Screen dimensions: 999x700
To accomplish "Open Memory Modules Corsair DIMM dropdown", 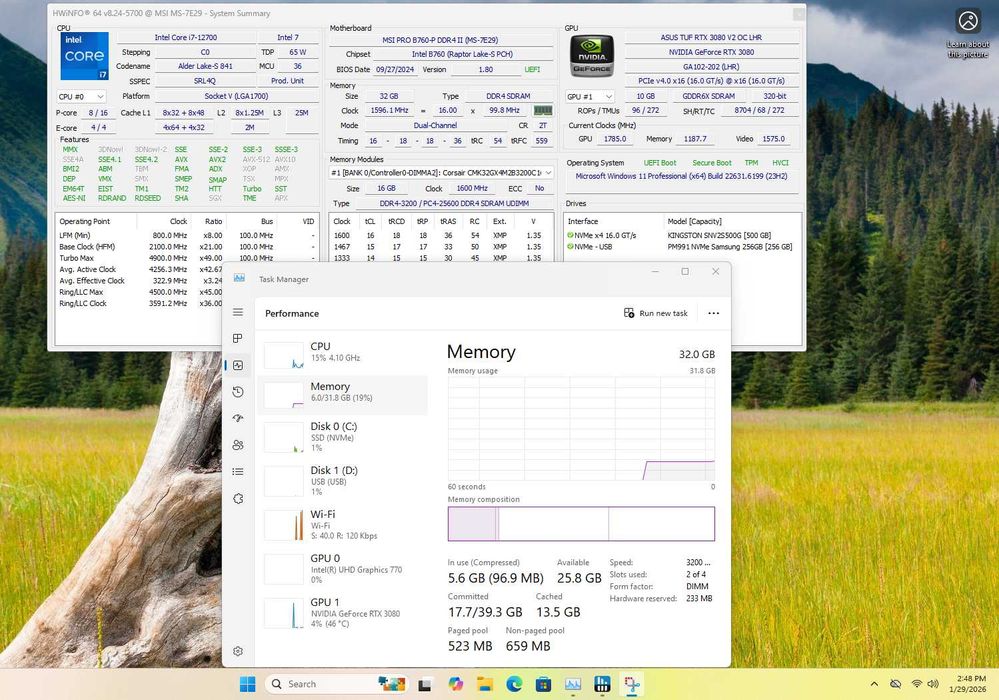I will (441, 173).
